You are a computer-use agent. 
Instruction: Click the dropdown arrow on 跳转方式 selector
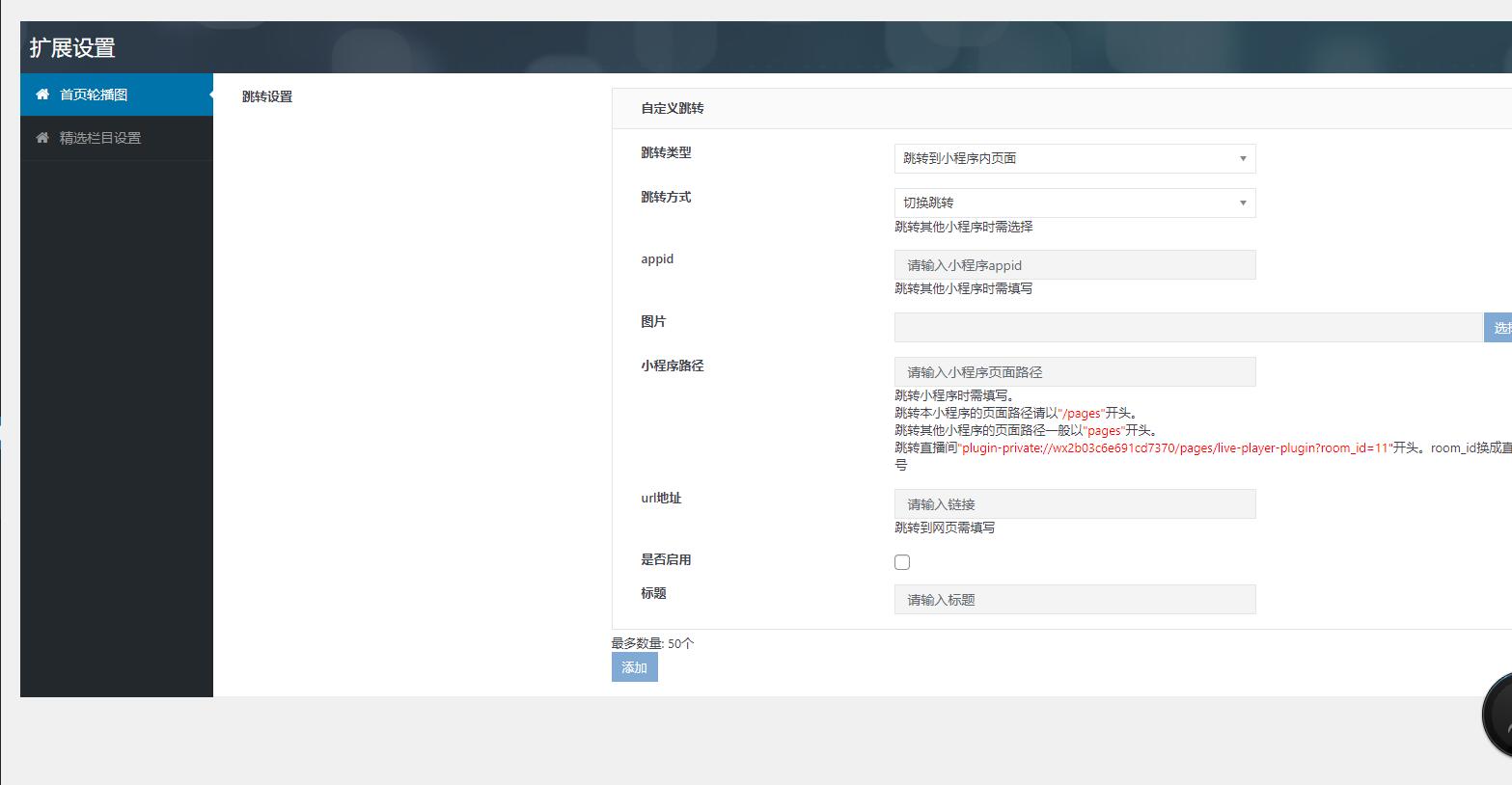click(1243, 203)
